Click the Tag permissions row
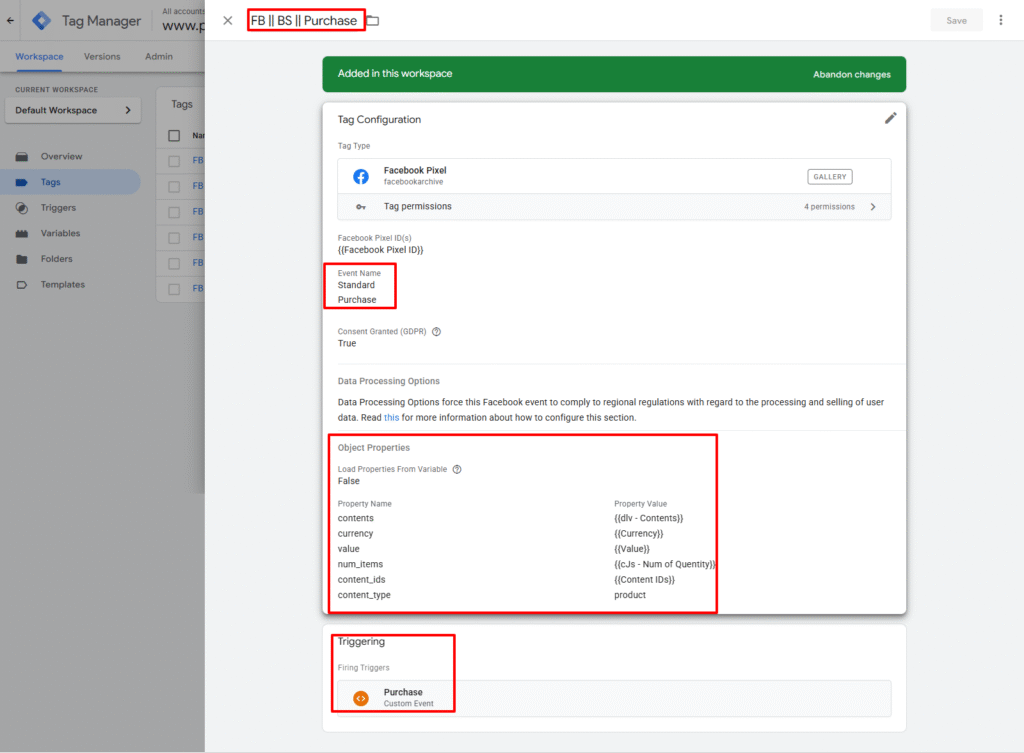1024x753 pixels. (614, 207)
